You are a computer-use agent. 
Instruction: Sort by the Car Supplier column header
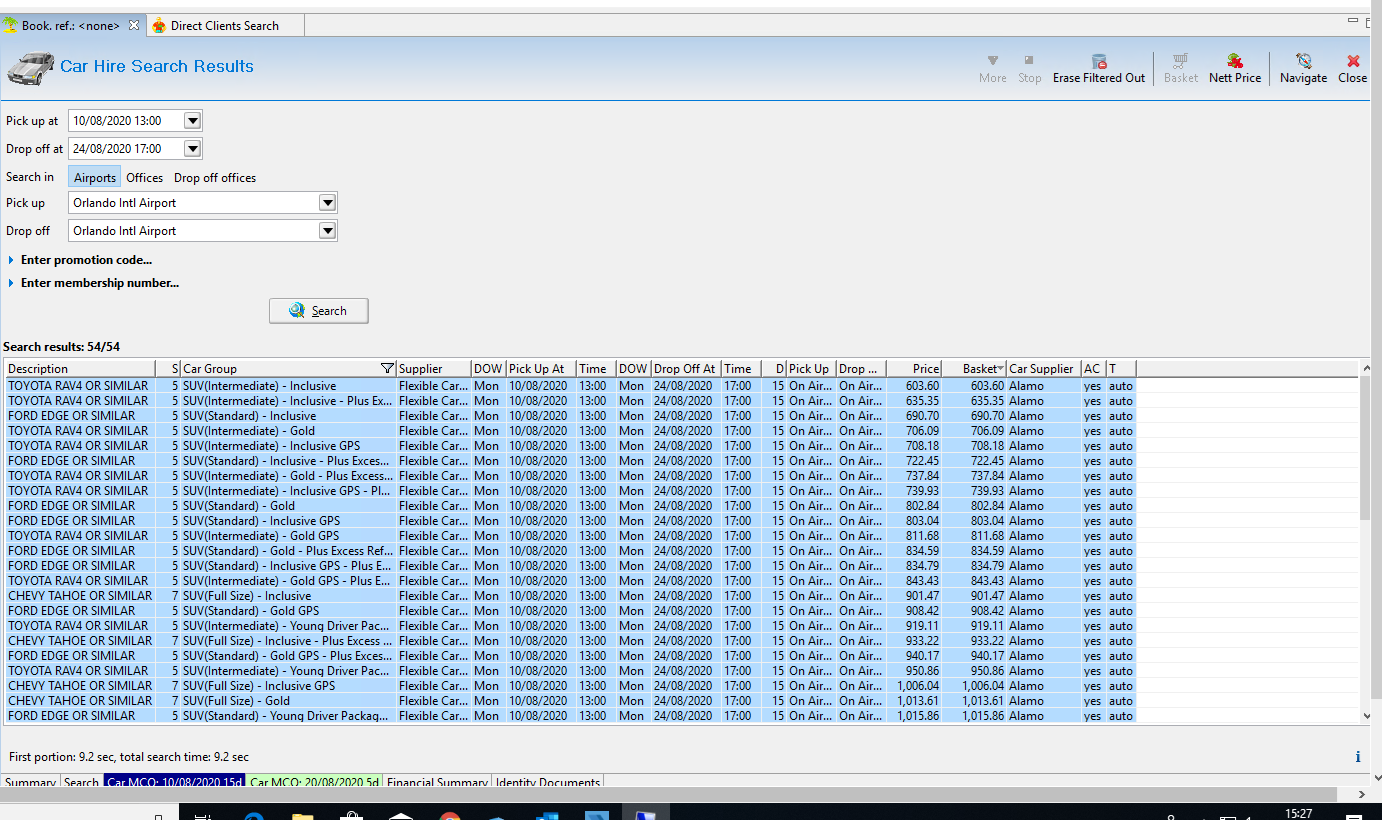click(x=1043, y=369)
